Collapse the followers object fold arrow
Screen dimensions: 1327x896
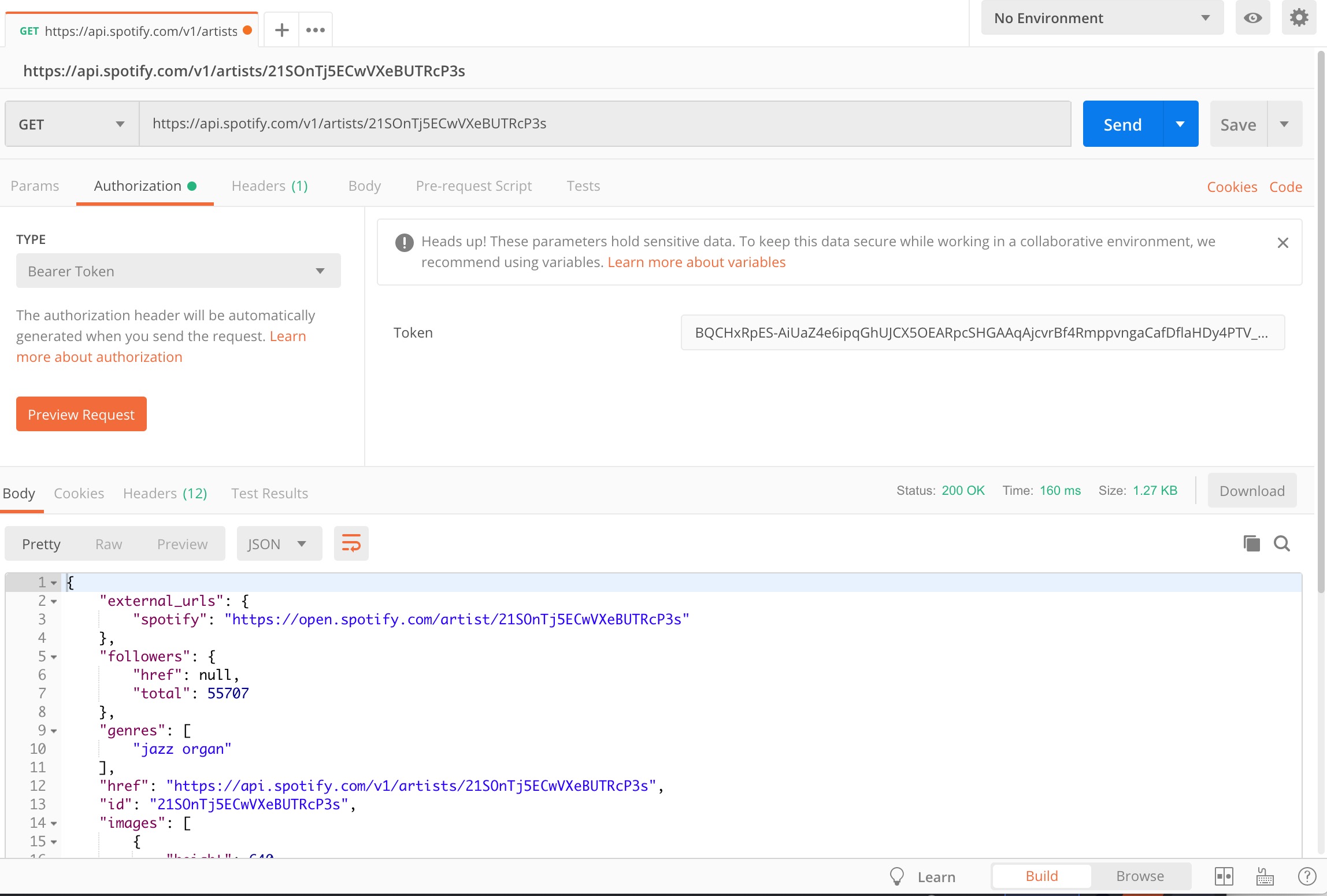[54, 657]
